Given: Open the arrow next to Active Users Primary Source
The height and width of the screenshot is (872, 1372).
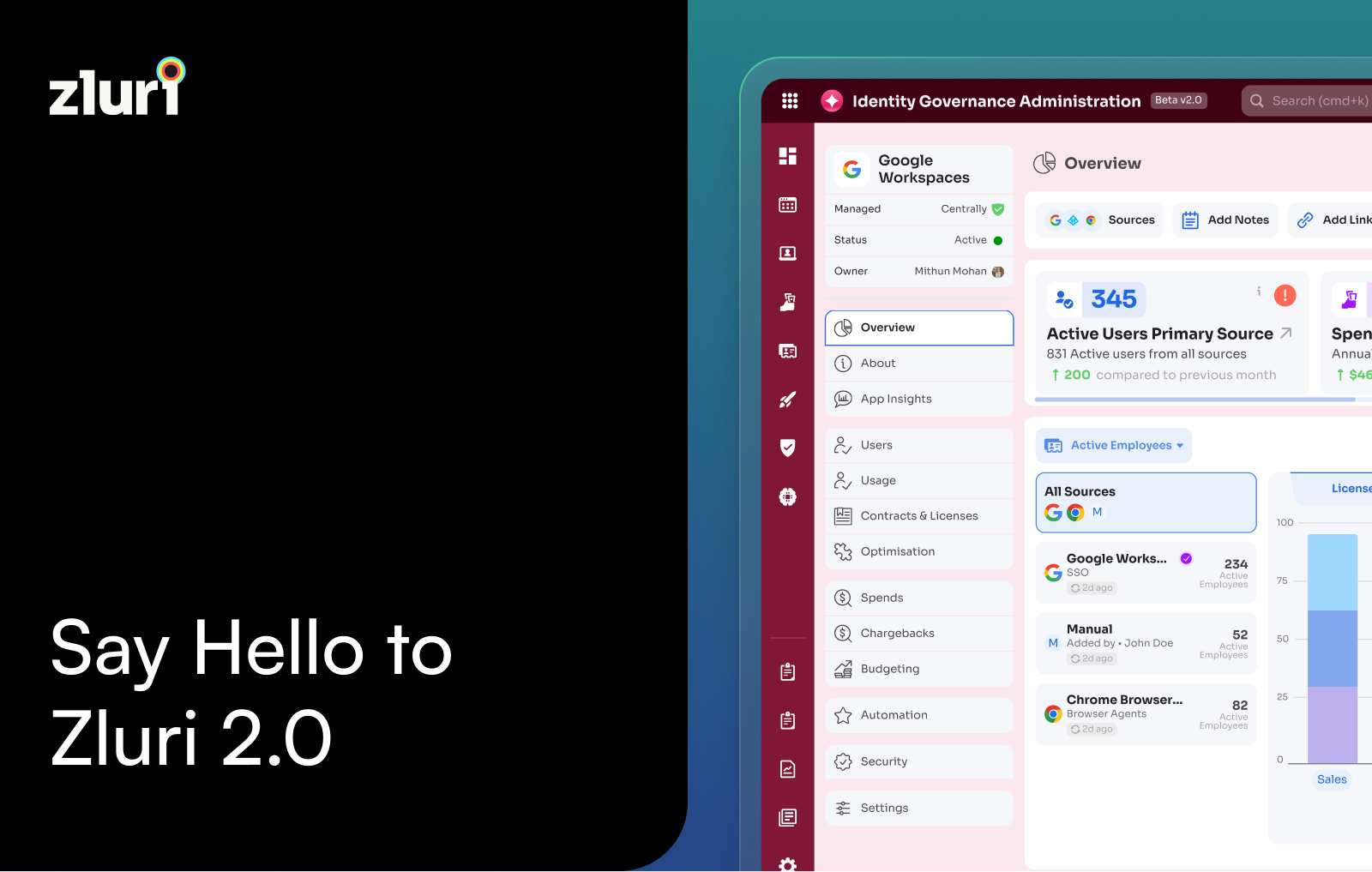Looking at the screenshot, I should click(x=1286, y=333).
